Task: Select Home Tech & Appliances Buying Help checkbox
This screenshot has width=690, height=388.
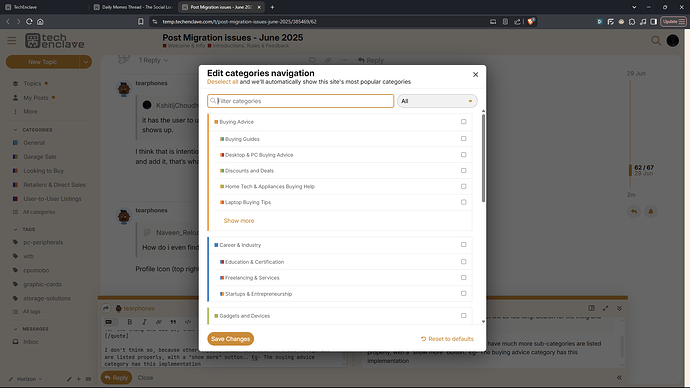Action: [463, 186]
